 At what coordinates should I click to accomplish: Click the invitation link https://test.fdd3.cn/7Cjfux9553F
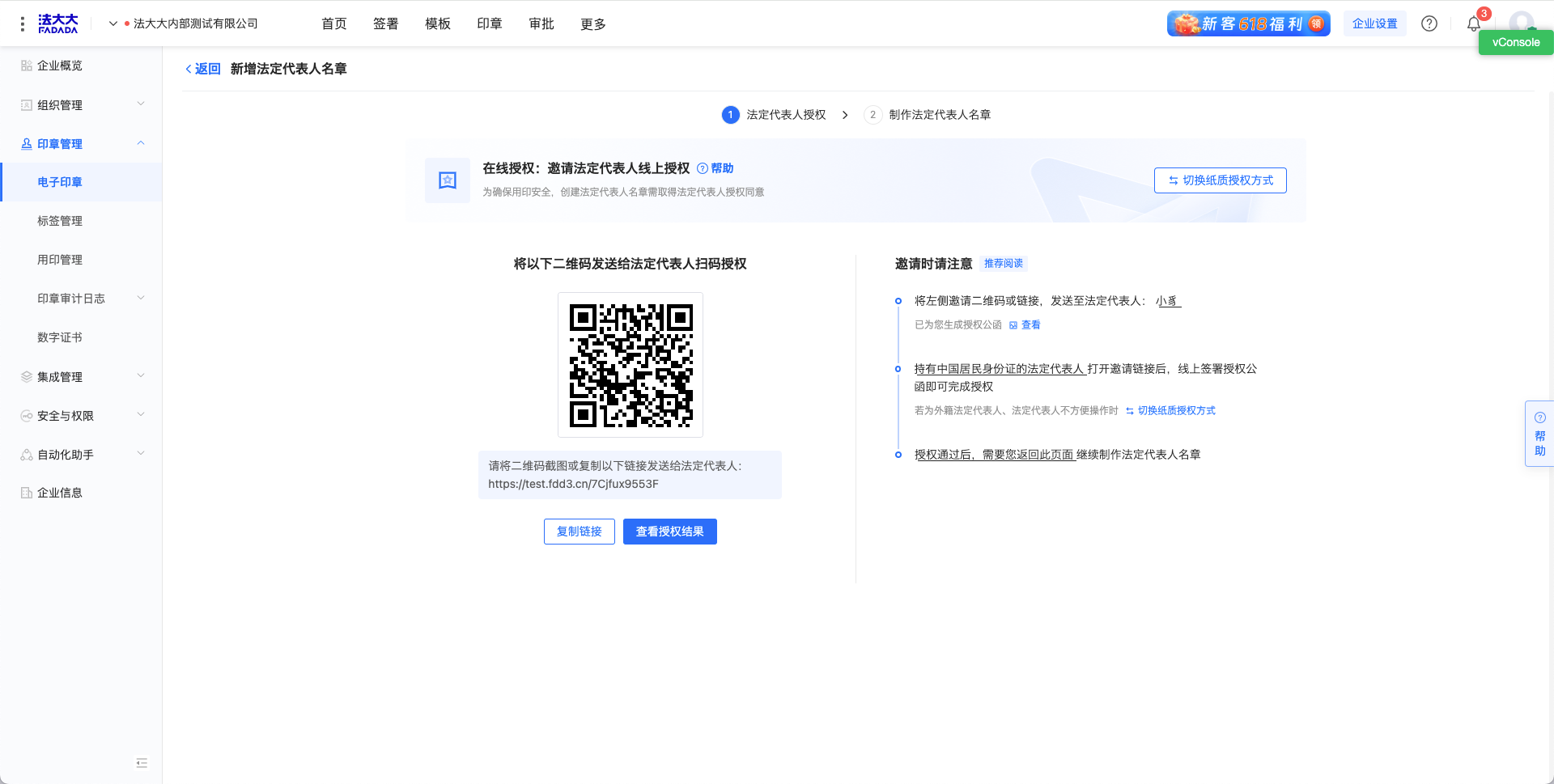point(573,484)
